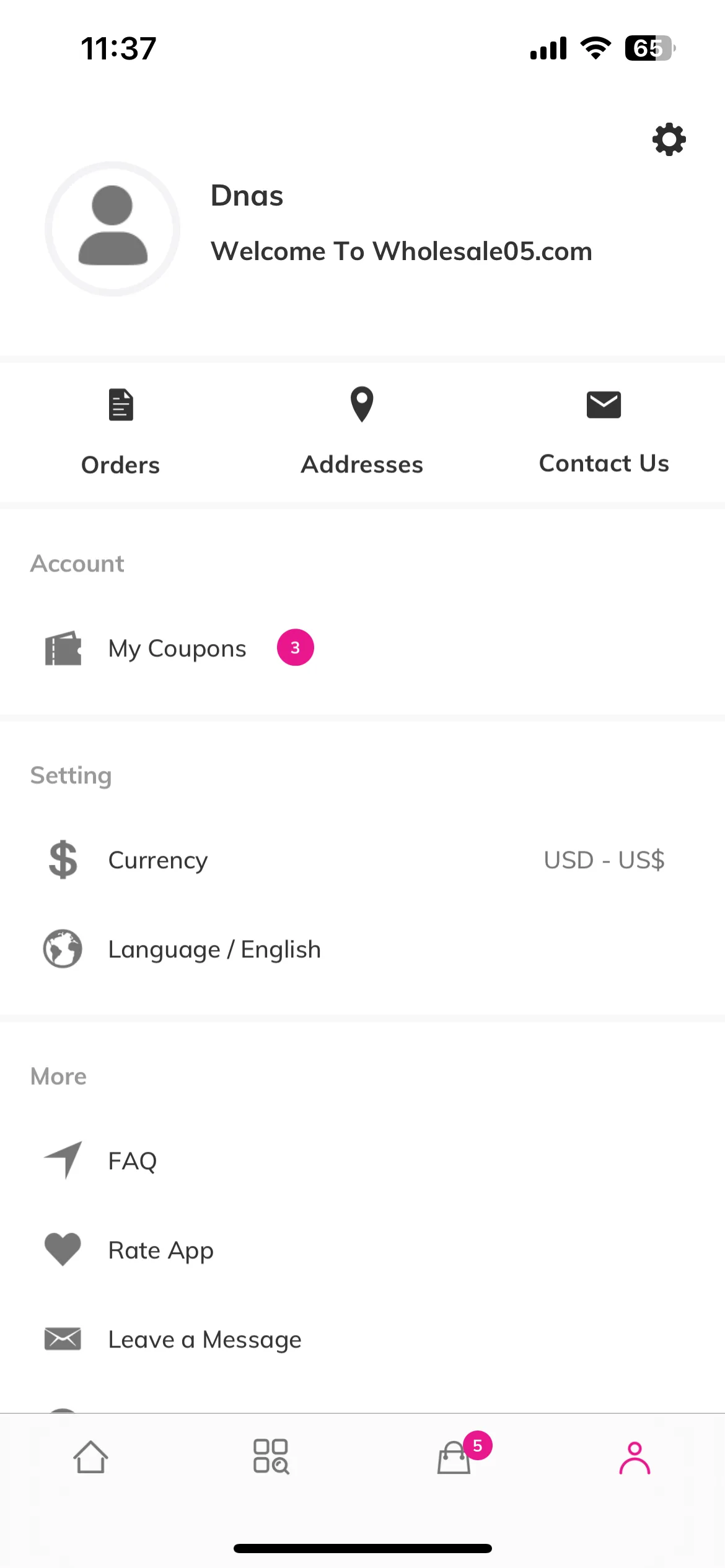Image resolution: width=725 pixels, height=1568 pixels.
Task: Tap the pink coupon count badge
Action: pyautogui.click(x=296, y=648)
